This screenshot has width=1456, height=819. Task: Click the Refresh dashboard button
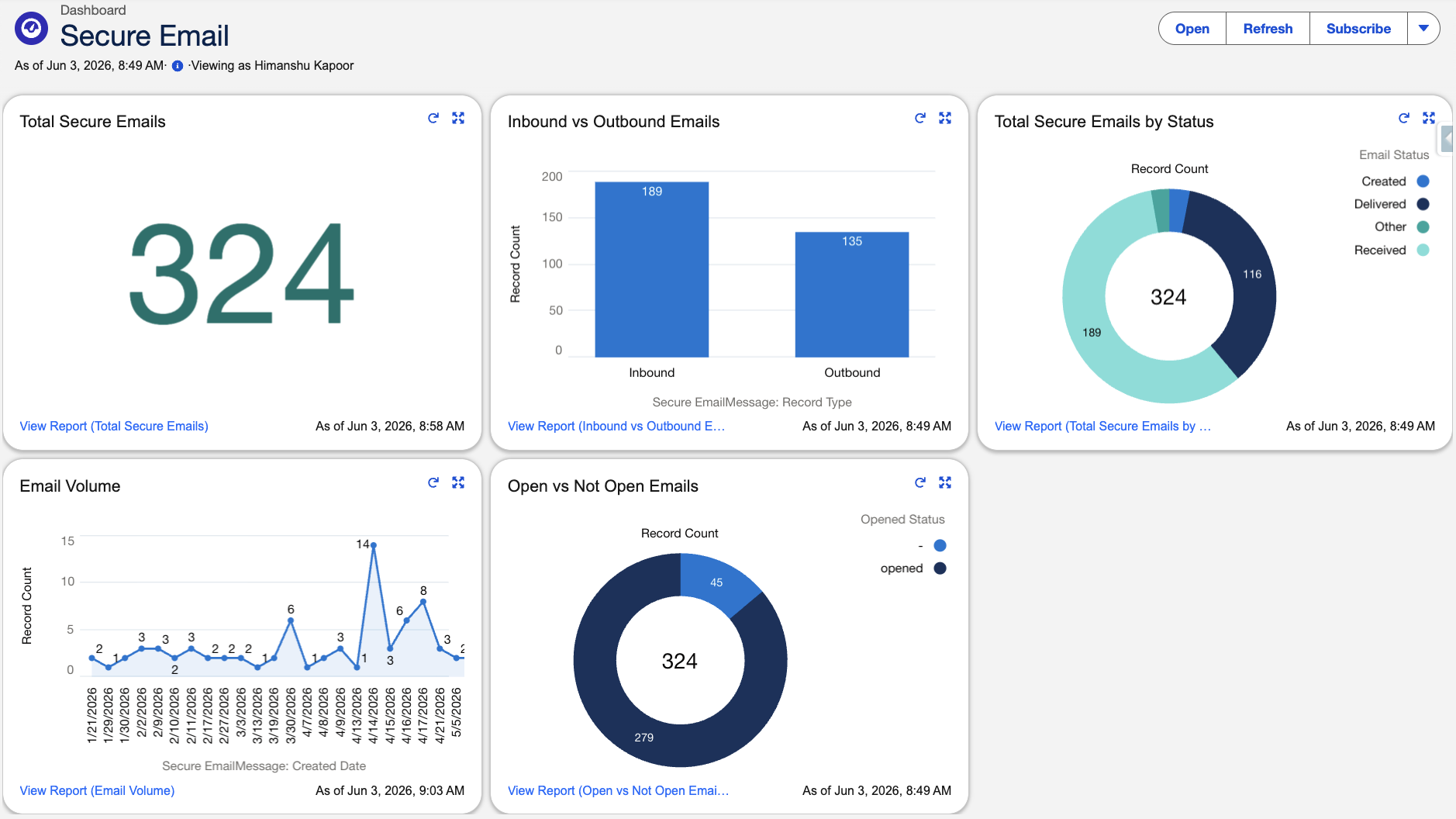(1268, 29)
